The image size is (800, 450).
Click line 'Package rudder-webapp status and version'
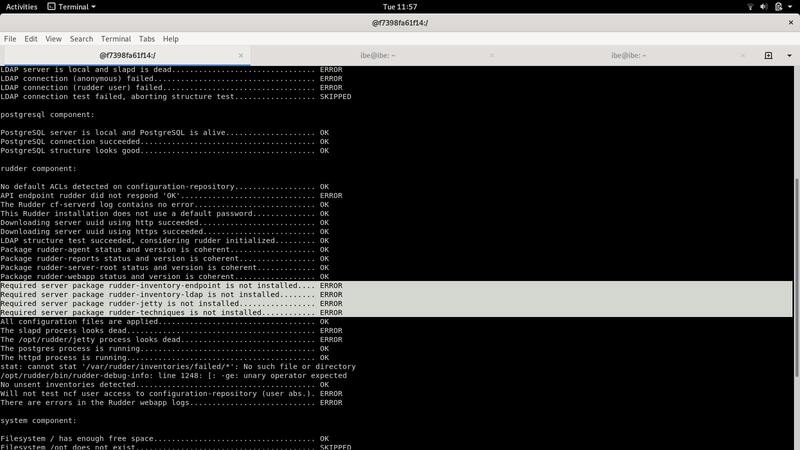click(x=164, y=277)
